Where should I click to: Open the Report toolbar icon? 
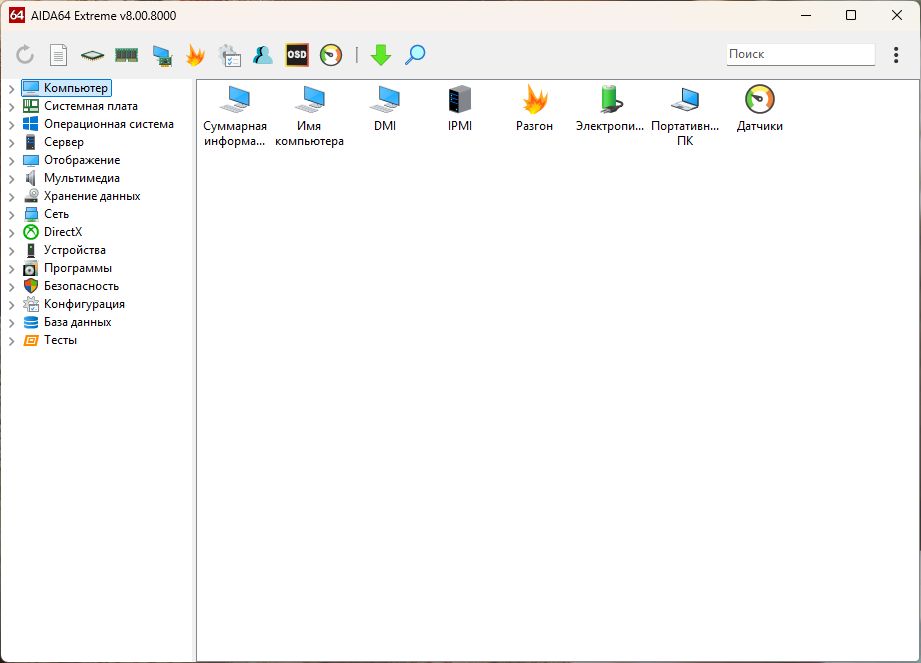[58, 55]
